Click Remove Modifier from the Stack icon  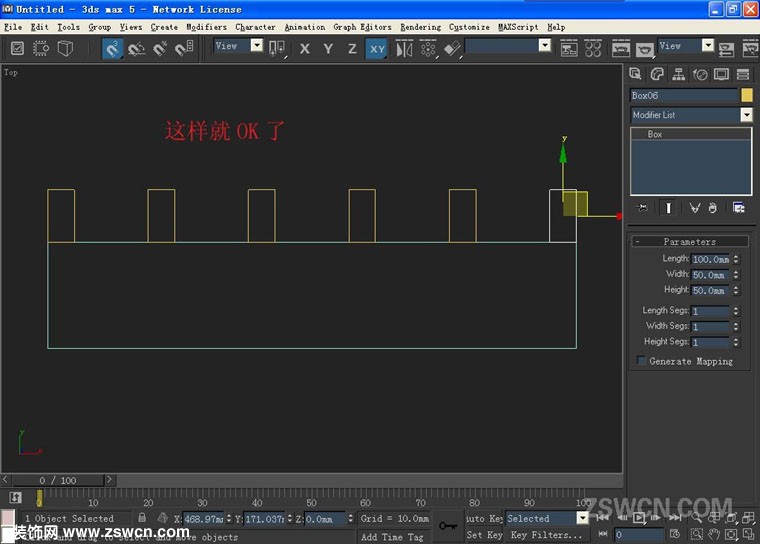pyautogui.click(x=712, y=208)
